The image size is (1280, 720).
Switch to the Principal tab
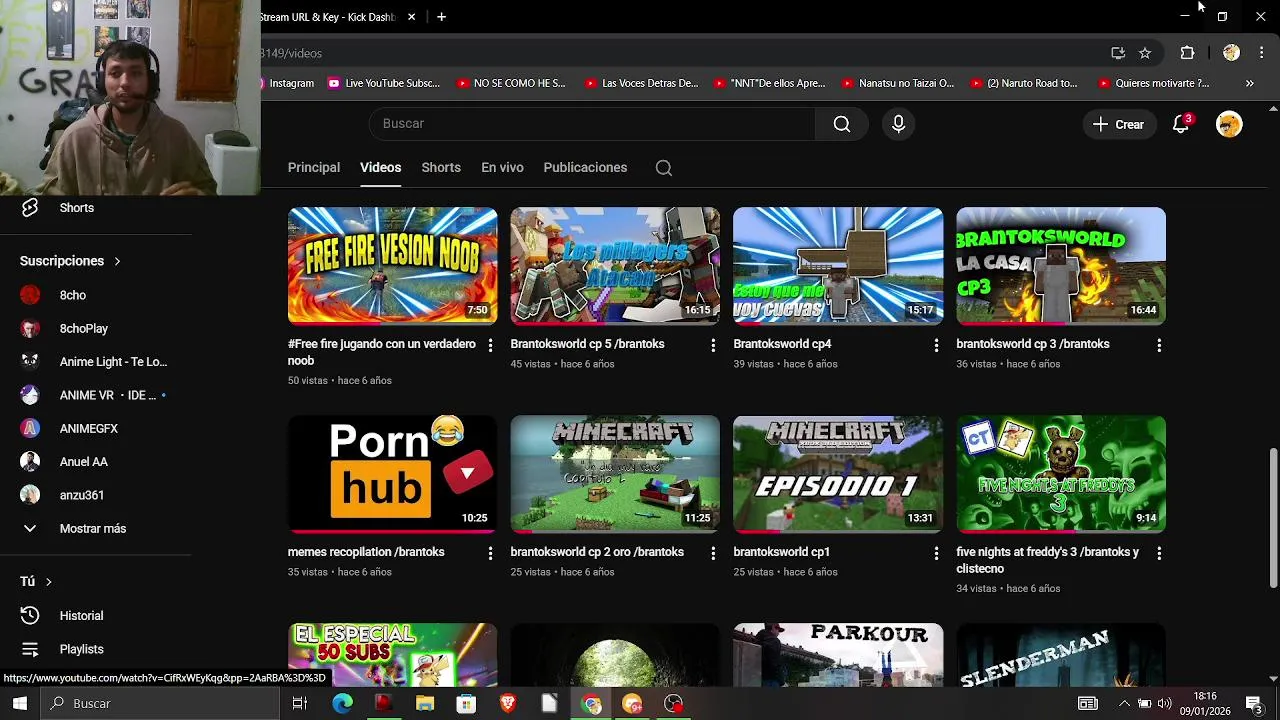coord(314,168)
